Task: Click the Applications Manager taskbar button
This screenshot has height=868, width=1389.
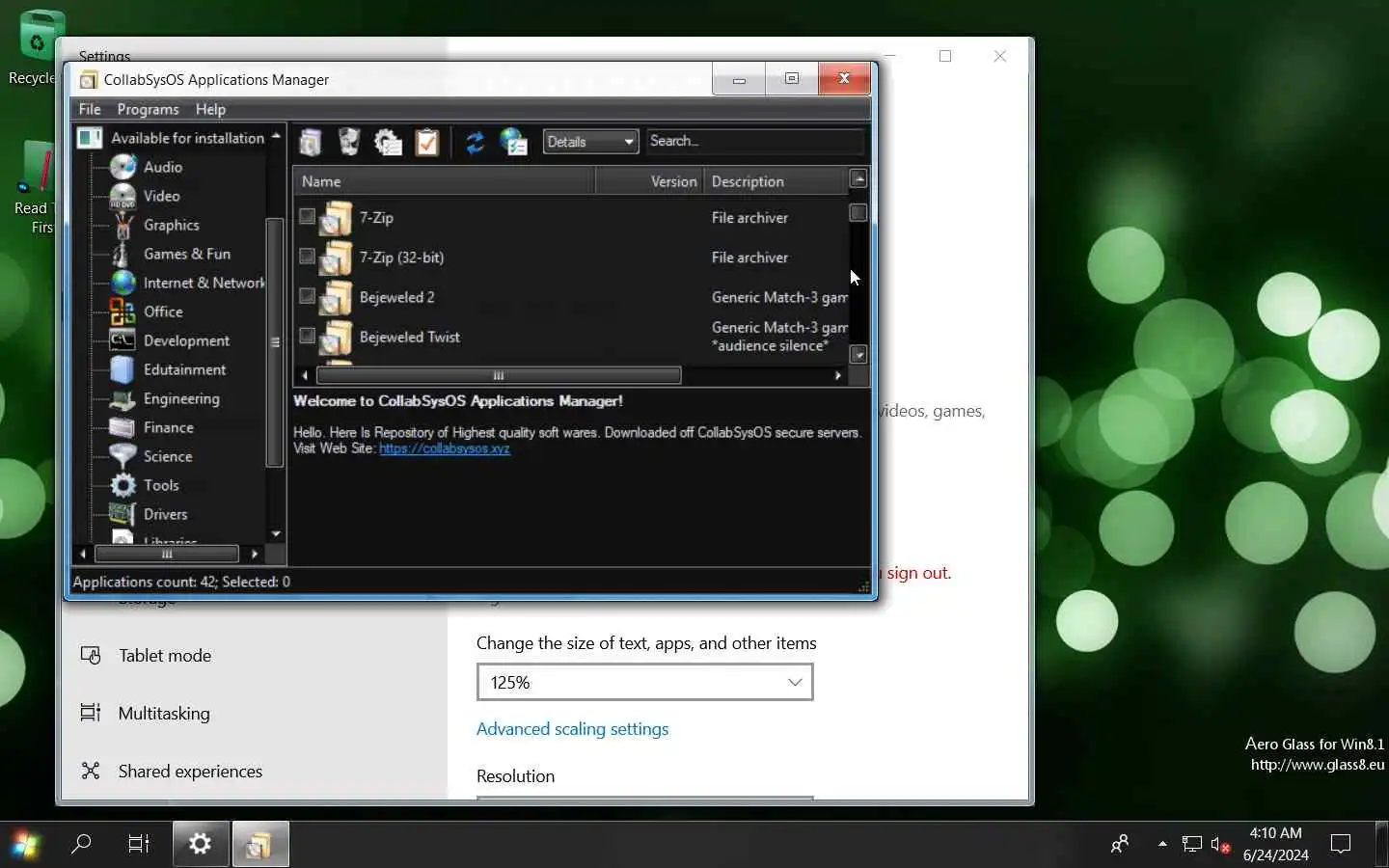Action: [x=259, y=845]
